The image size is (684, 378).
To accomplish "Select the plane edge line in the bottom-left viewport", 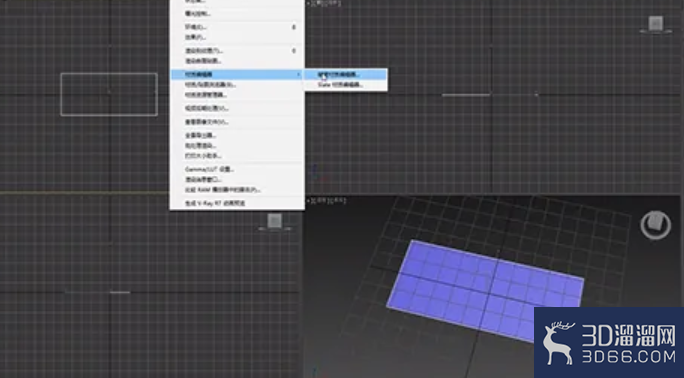I will coord(120,292).
